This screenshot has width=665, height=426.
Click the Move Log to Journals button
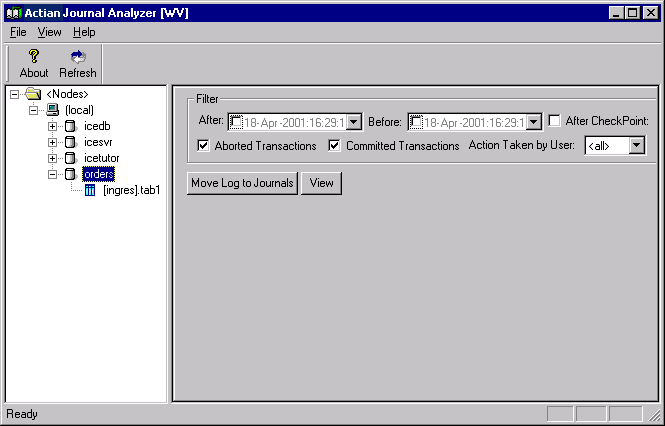point(242,183)
